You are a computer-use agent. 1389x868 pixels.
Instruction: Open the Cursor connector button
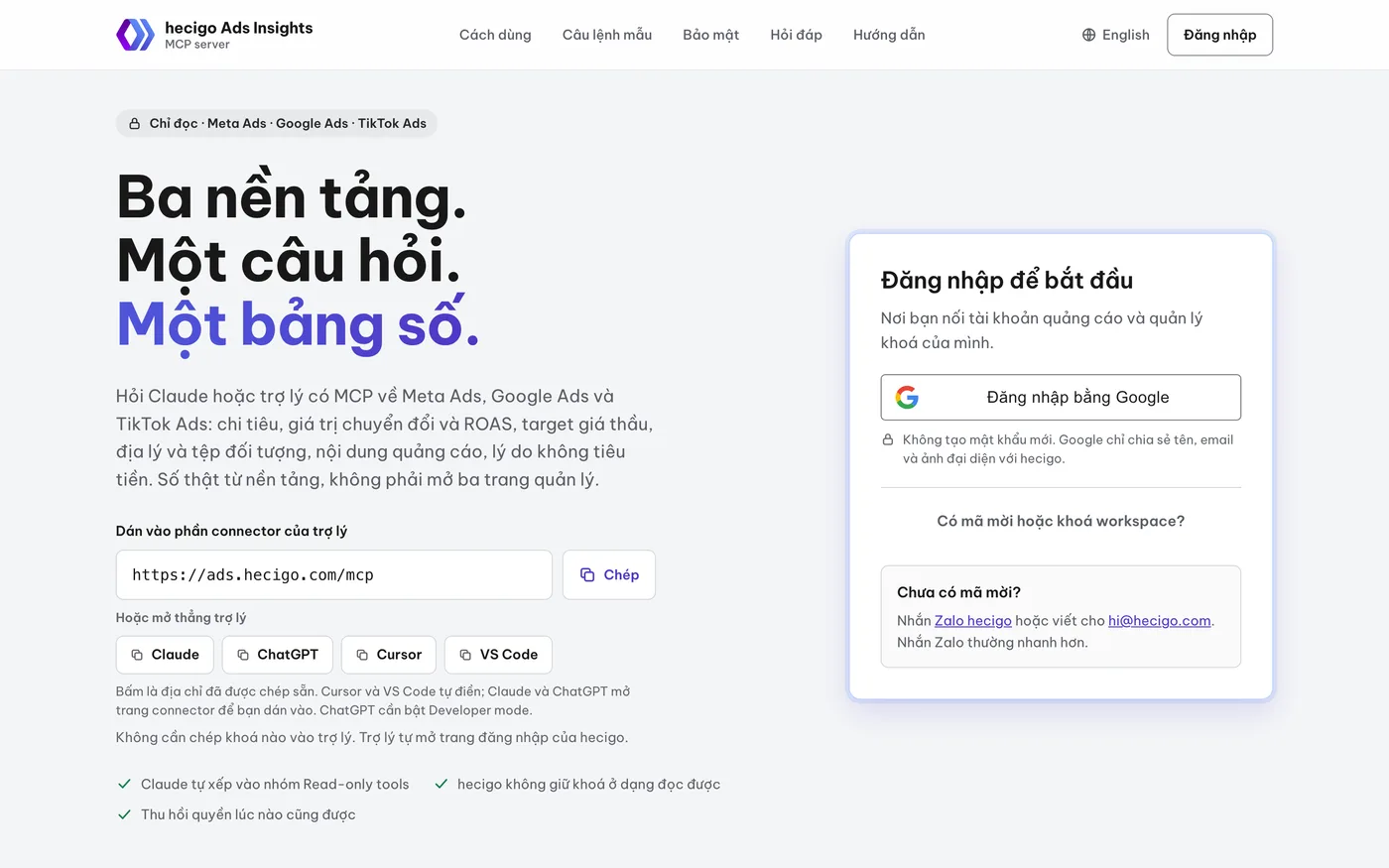click(x=389, y=655)
